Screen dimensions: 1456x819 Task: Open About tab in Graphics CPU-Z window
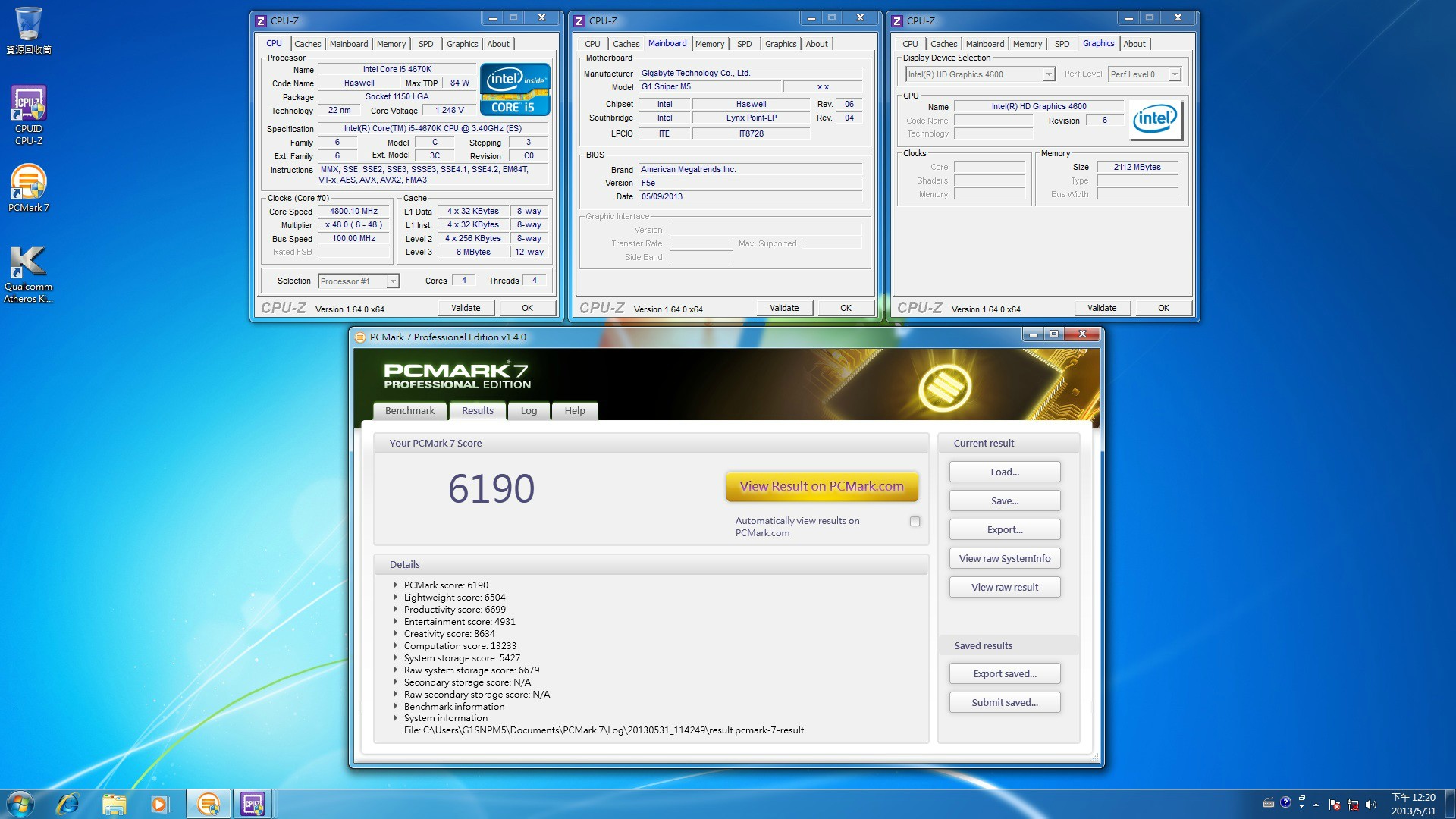(1134, 44)
